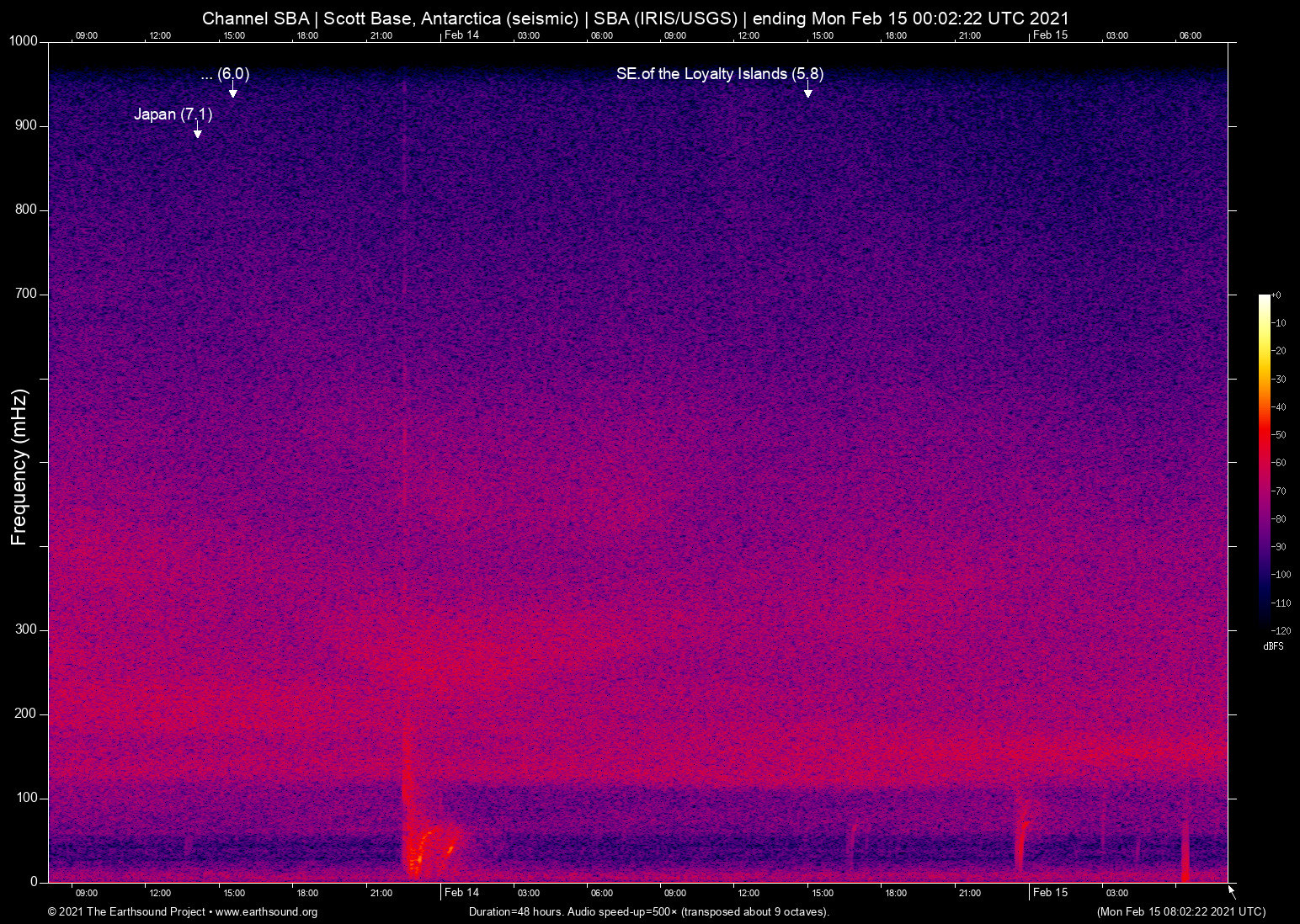Select the Japan (7.1) earthquake label
This screenshot has height=924, width=1300.
click(173, 114)
